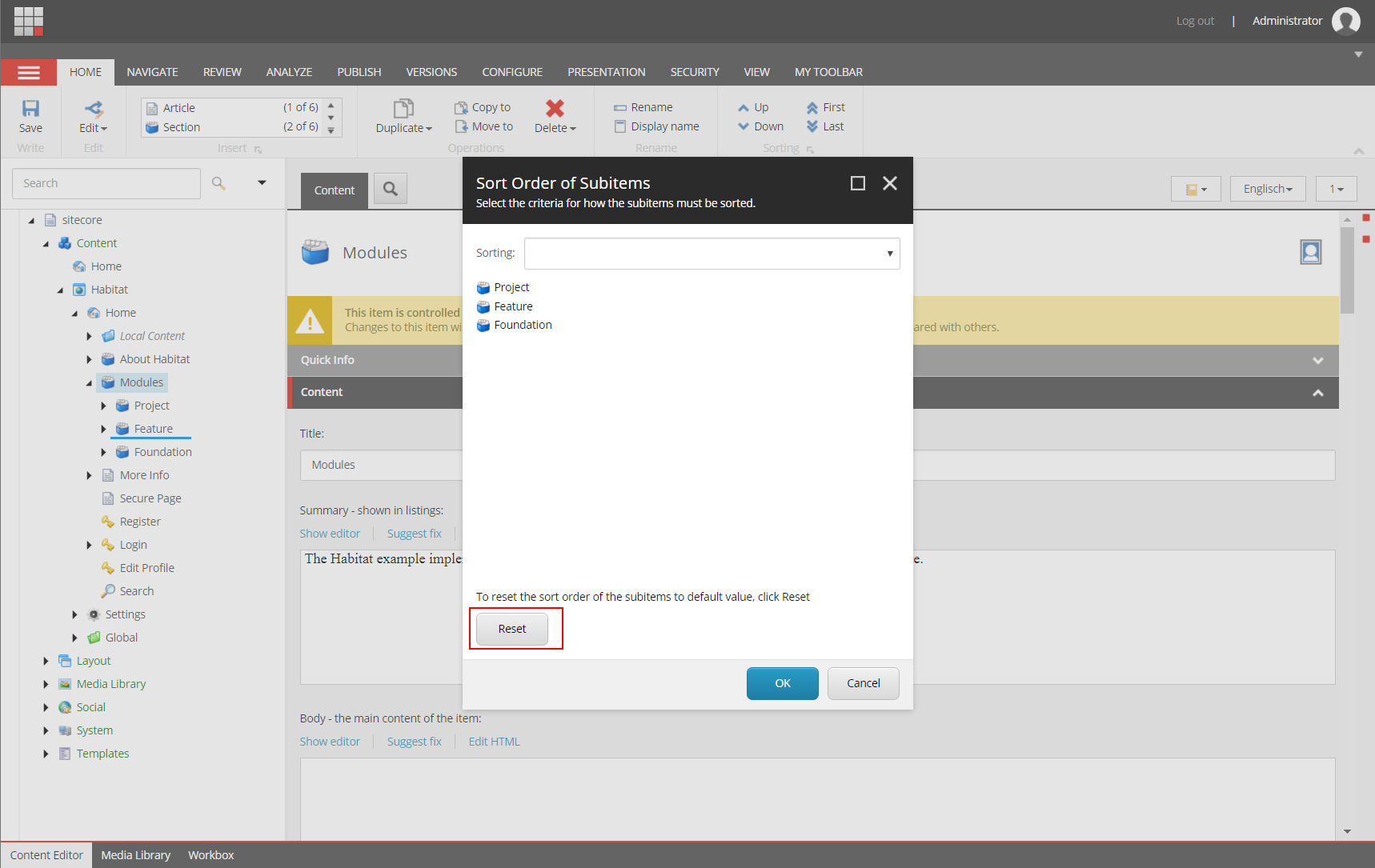Expand the Quick Info section

(1318, 361)
